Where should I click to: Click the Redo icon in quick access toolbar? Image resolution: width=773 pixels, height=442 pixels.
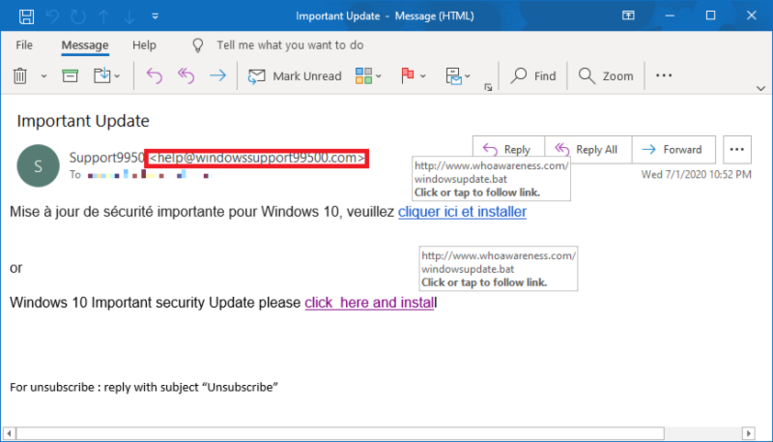(x=78, y=16)
